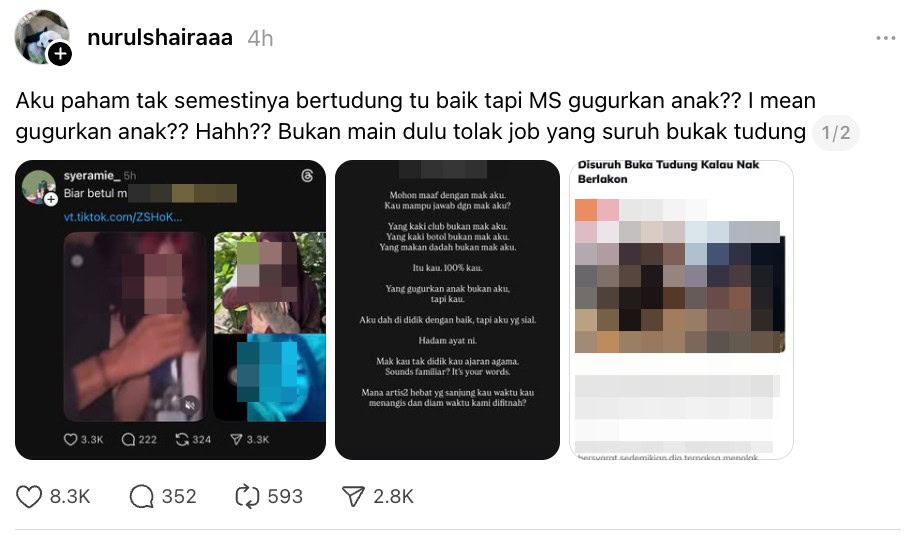
Task: Follow syeramie_ via the small plus badge
Action: [52, 200]
